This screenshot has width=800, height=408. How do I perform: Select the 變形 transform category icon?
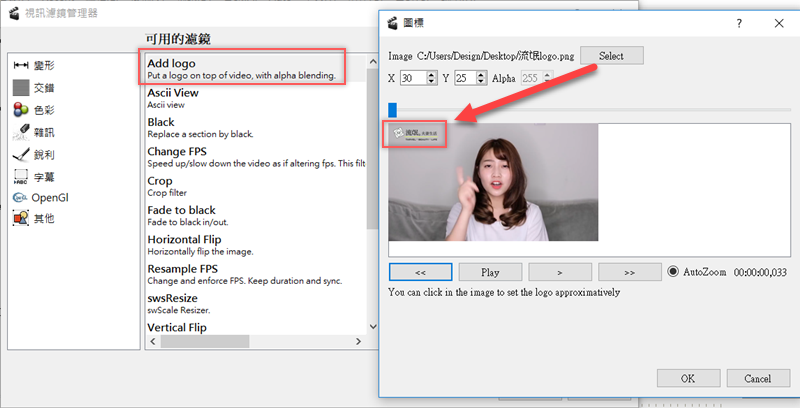click(21, 65)
